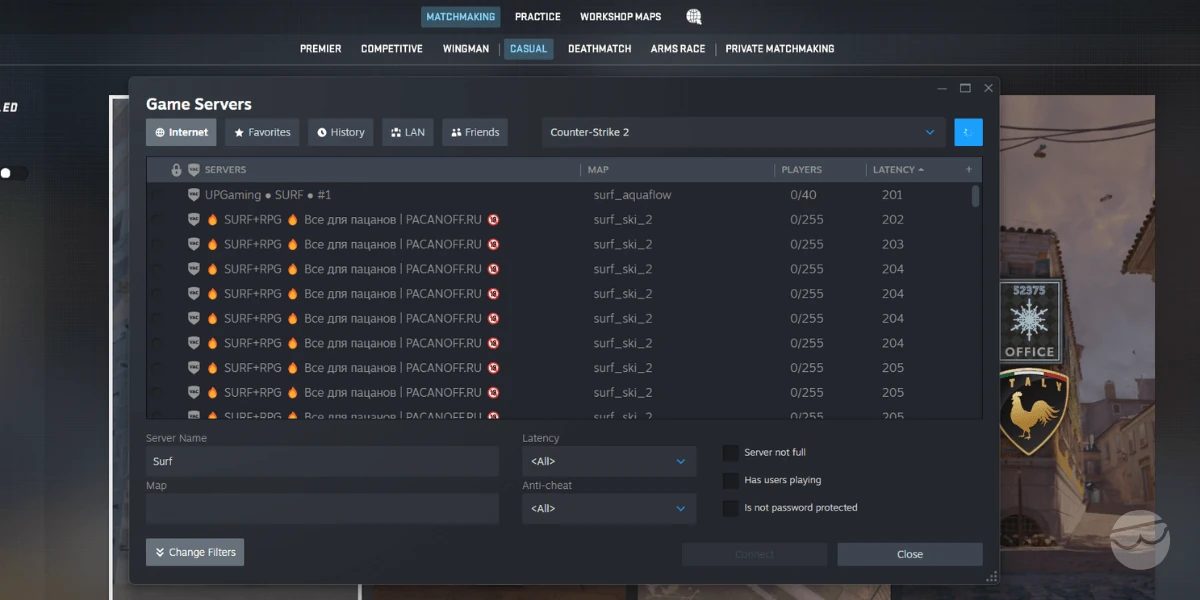Show the Friends tab
The height and width of the screenshot is (600, 1200).
tap(475, 132)
